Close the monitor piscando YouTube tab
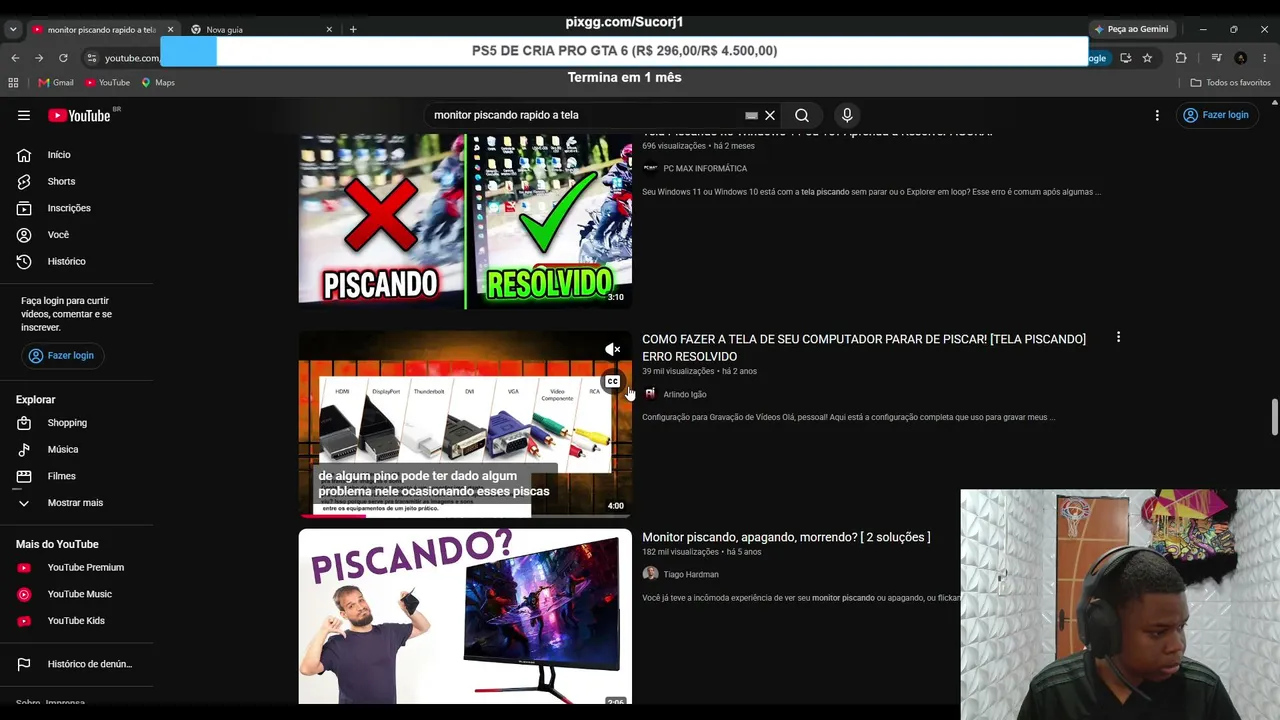1280x720 pixels. (x=170, y=30)
